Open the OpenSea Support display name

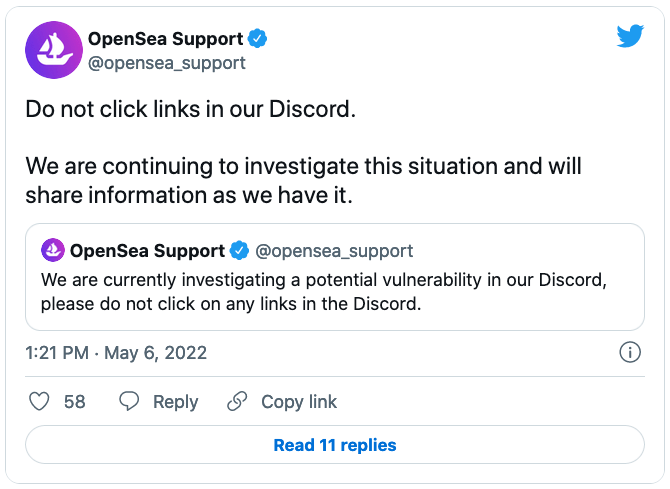[x=165, y=39]
